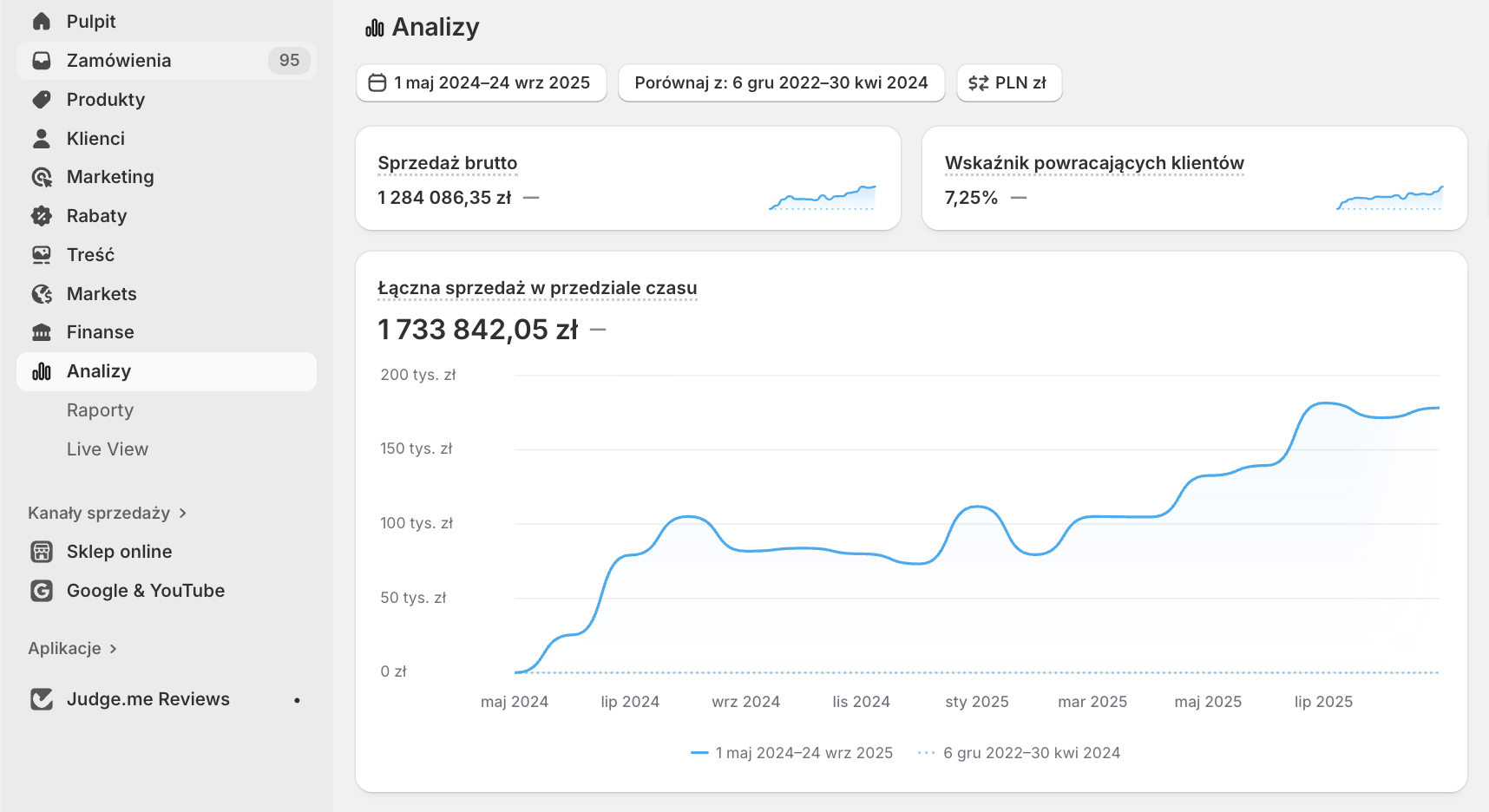This screenshot has width=1489, height=812.
Task: Open the Raporty submenu item
Action: point(166,410)
